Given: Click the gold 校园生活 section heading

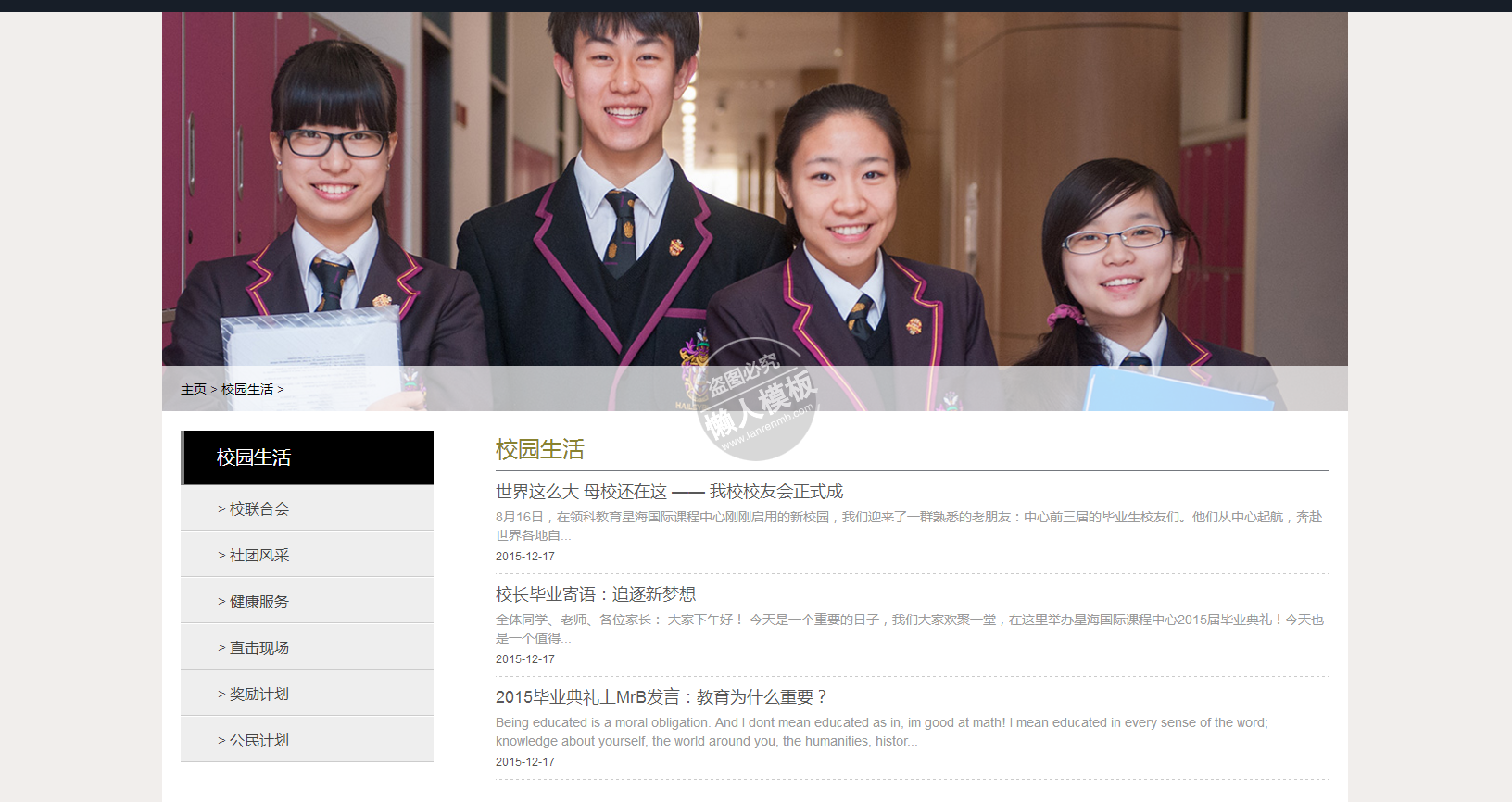Looking at the screenshot, I should pyautogui.click(x=539, y=450).
